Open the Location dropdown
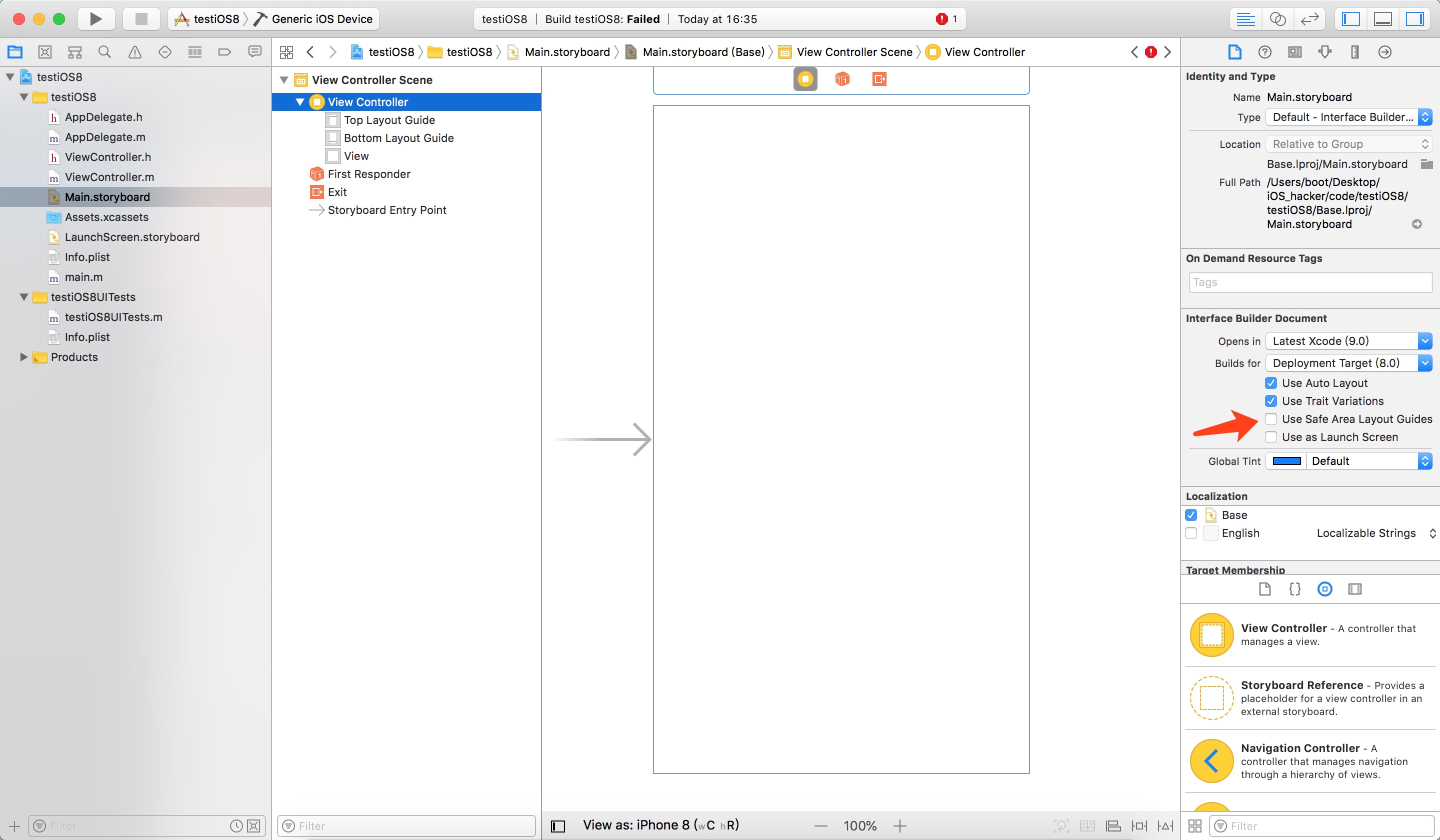 point(1348,144)
